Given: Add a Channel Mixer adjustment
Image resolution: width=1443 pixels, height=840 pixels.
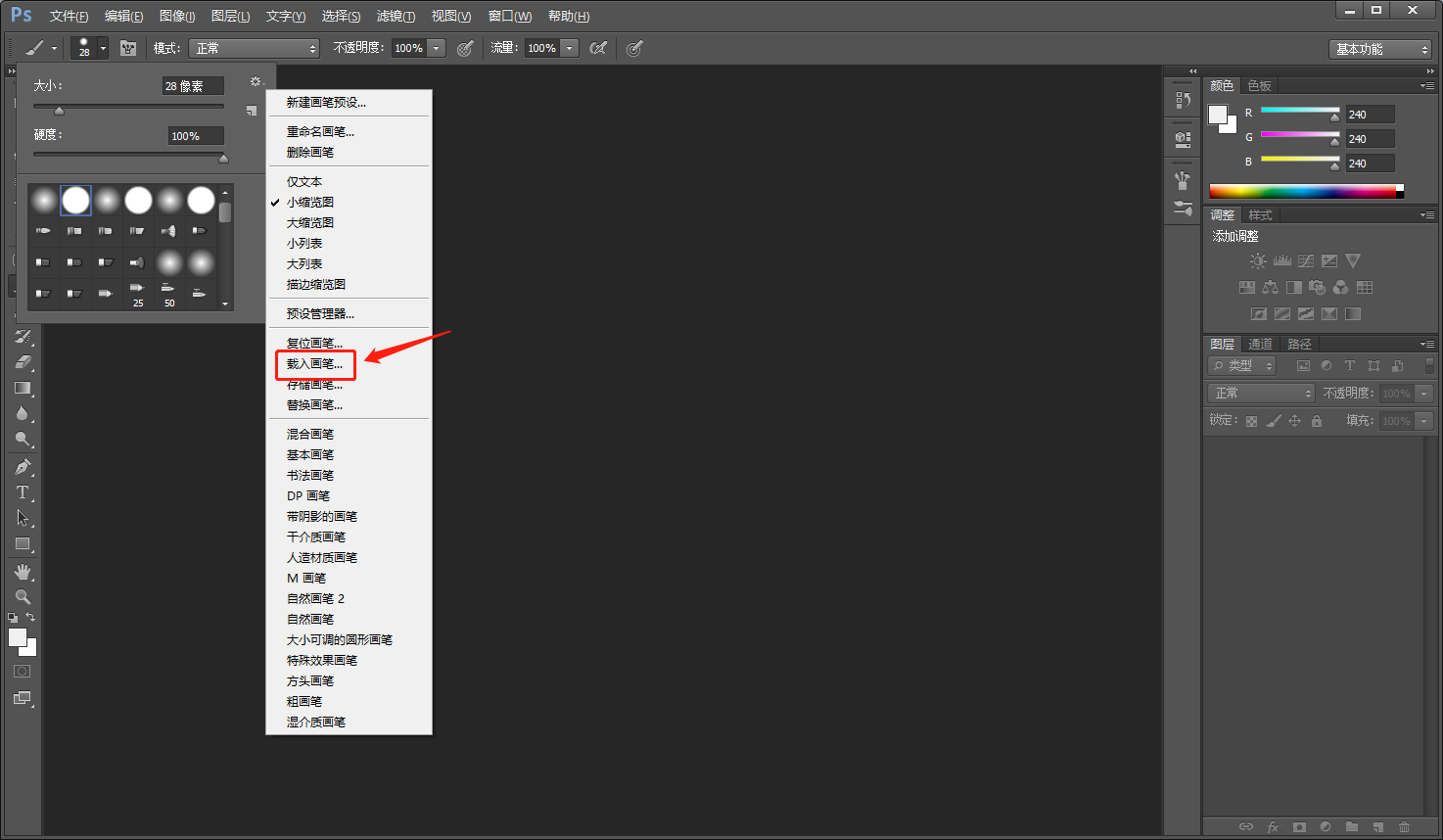Looking at the screenshot, I should pos(1340,288).
